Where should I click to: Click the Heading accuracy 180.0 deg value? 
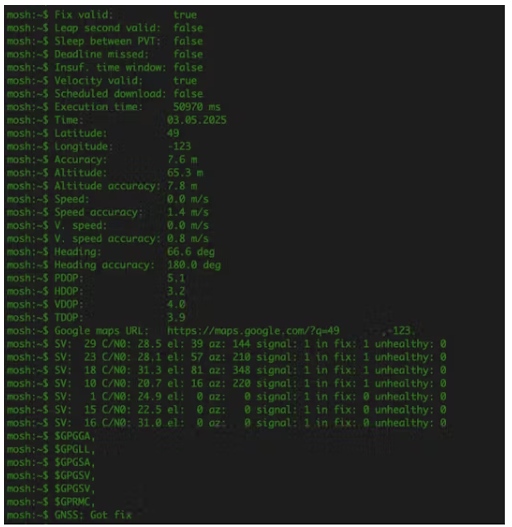[x=194, y=265]
